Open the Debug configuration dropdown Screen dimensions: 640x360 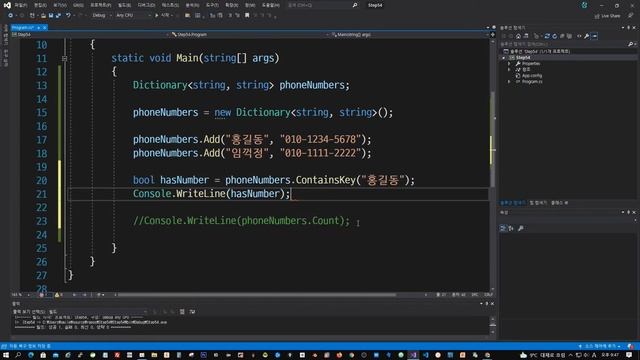click(x=102, y=16)
